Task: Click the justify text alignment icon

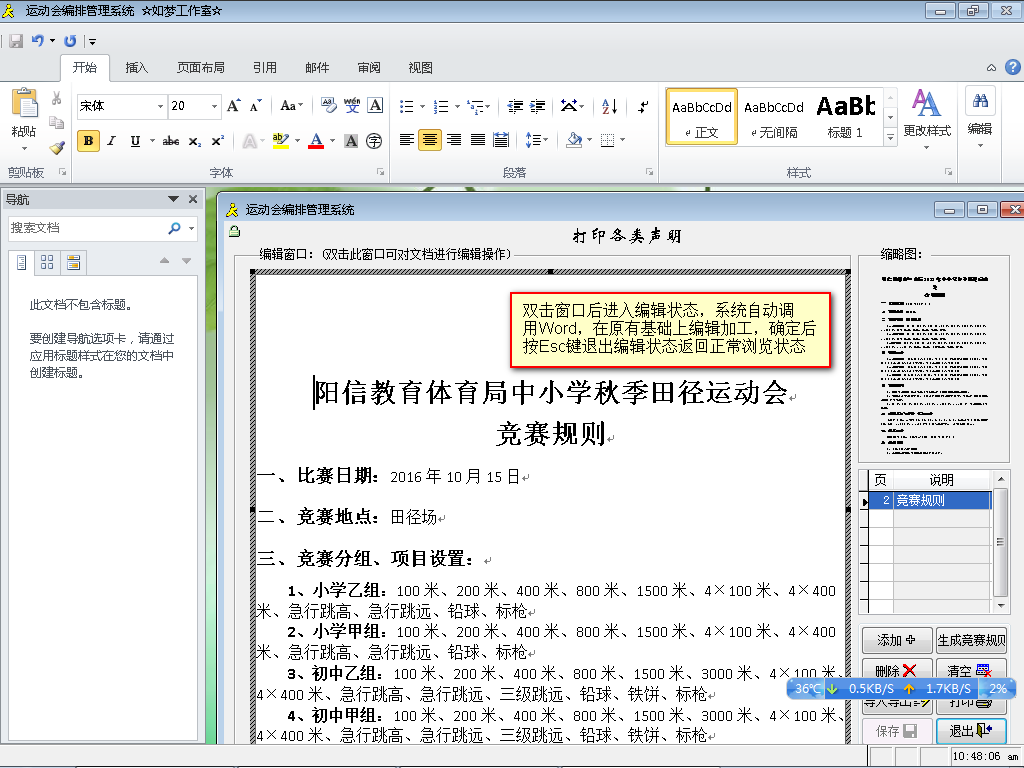Action: pos(477,140)
